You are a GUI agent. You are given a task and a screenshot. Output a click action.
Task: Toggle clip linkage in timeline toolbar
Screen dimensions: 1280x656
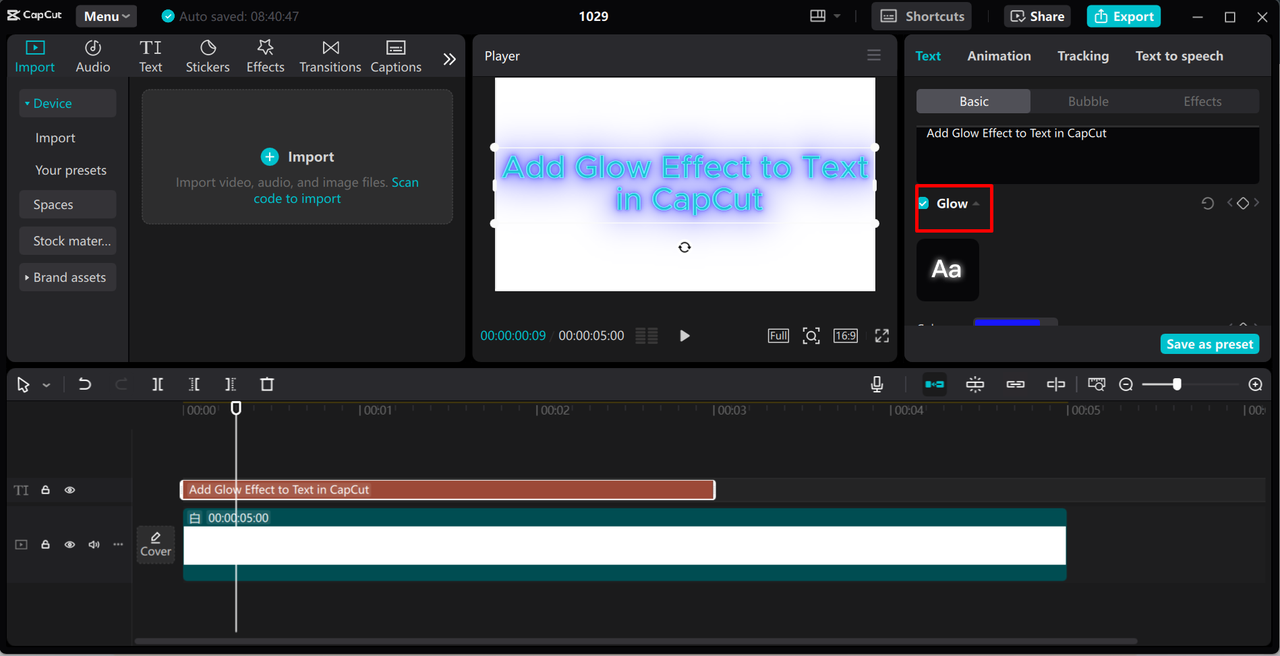[1015, 384]
